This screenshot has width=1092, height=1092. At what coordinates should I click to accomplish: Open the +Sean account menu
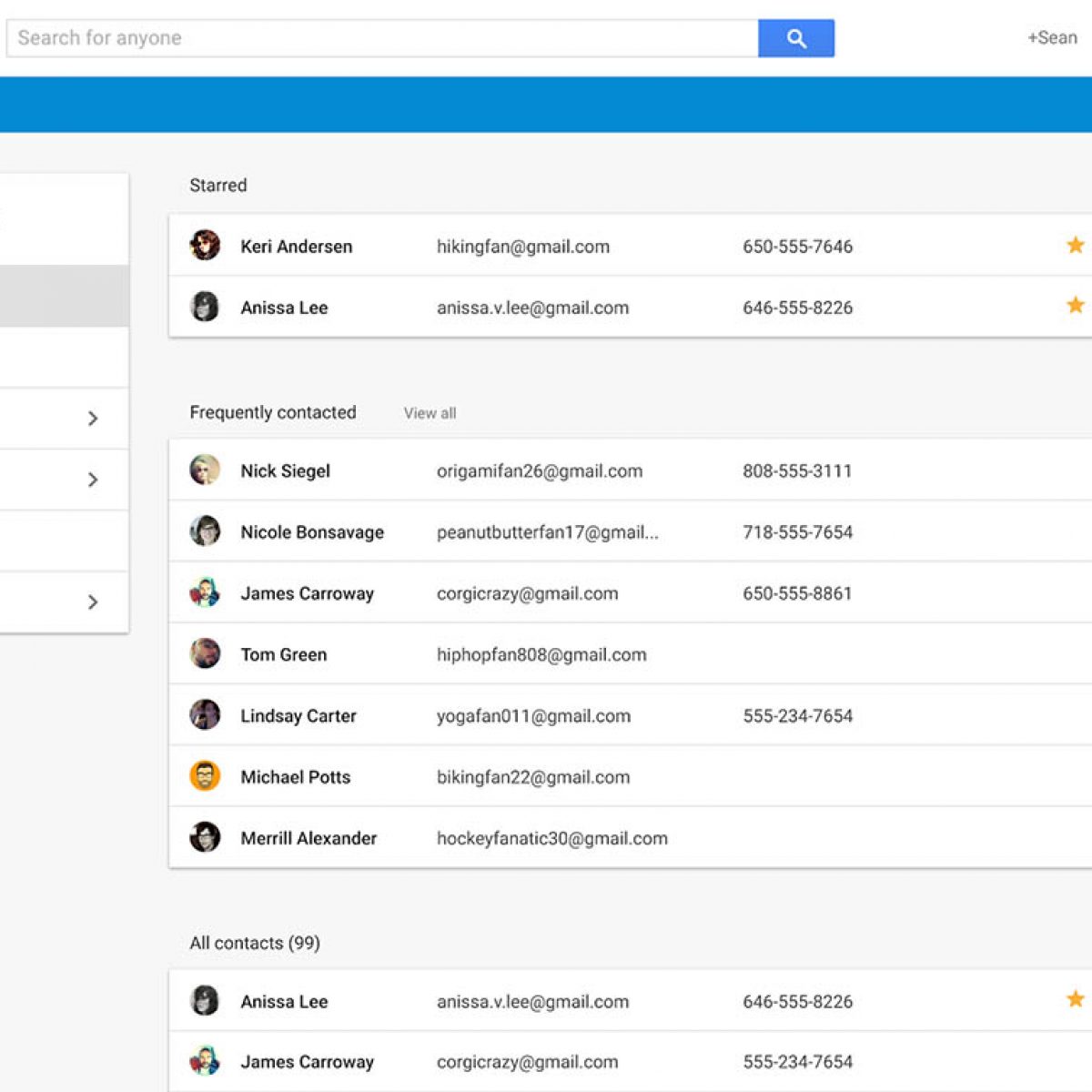(x=1052, y=38)
